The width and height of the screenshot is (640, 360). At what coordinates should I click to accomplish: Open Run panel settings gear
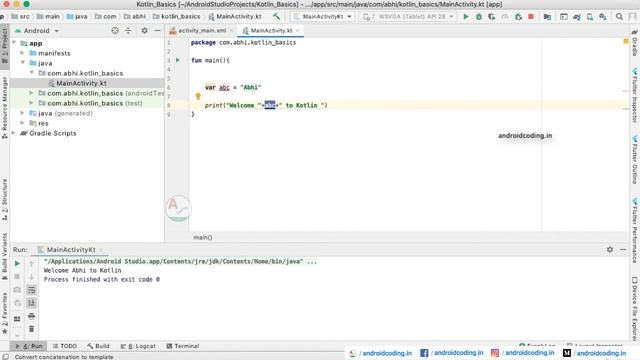pyautogui.click(x=610, y=249)
